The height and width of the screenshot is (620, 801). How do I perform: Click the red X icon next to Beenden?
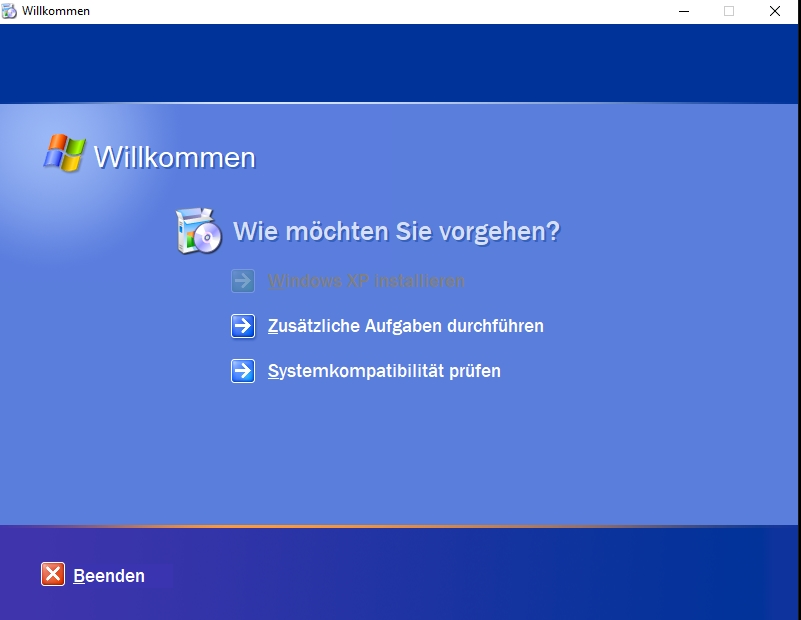[x=53, y=575]
